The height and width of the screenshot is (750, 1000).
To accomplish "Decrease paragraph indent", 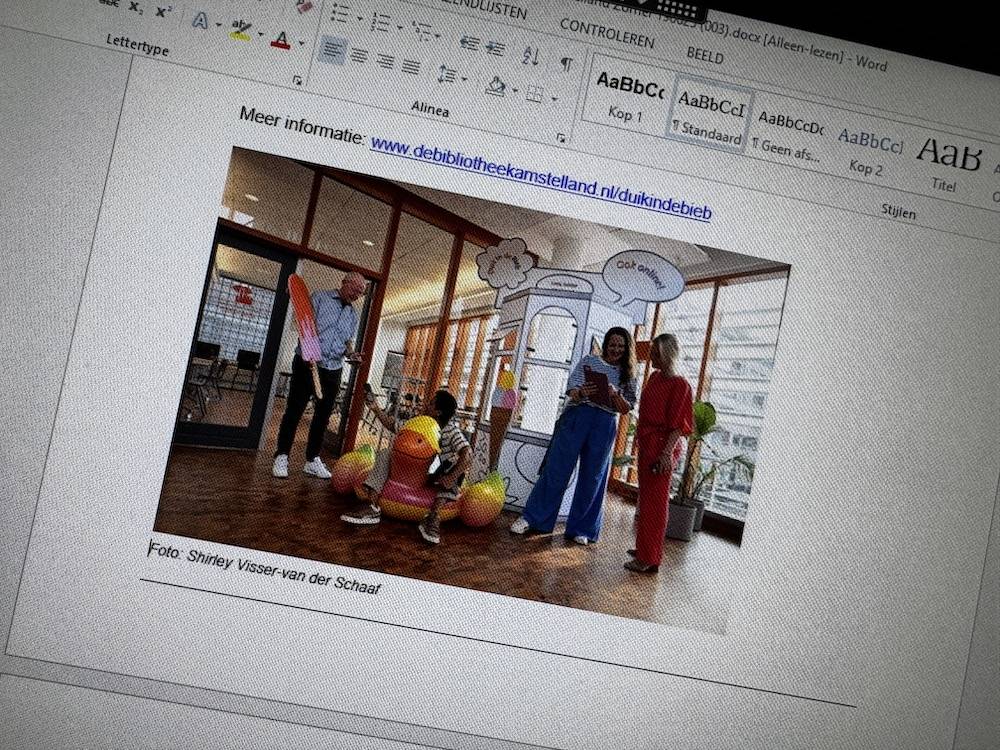I will coord(469,43).
